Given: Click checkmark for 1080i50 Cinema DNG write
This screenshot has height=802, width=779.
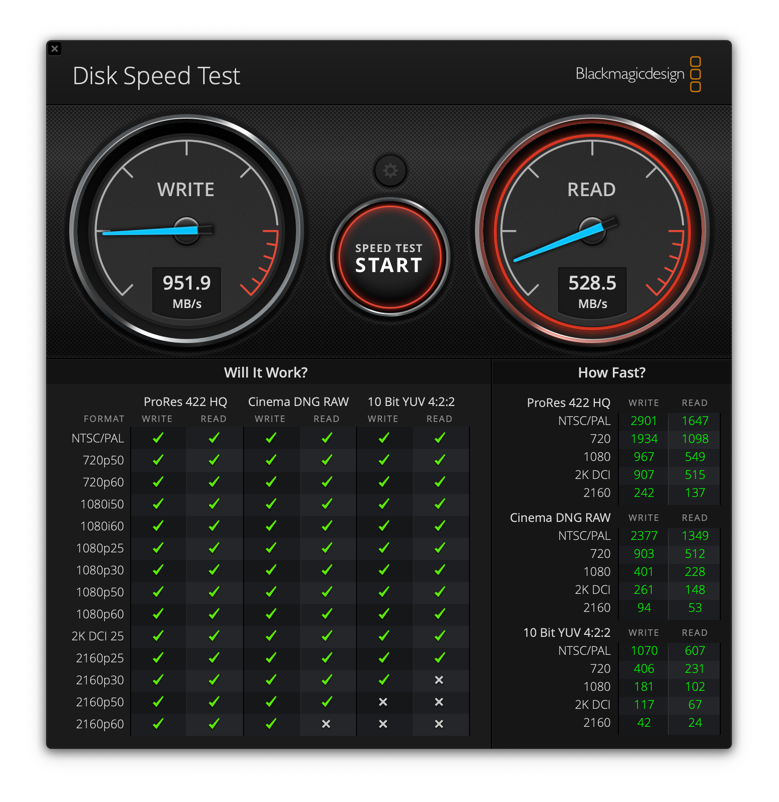Looking at the screenshot, I should 271,504.
